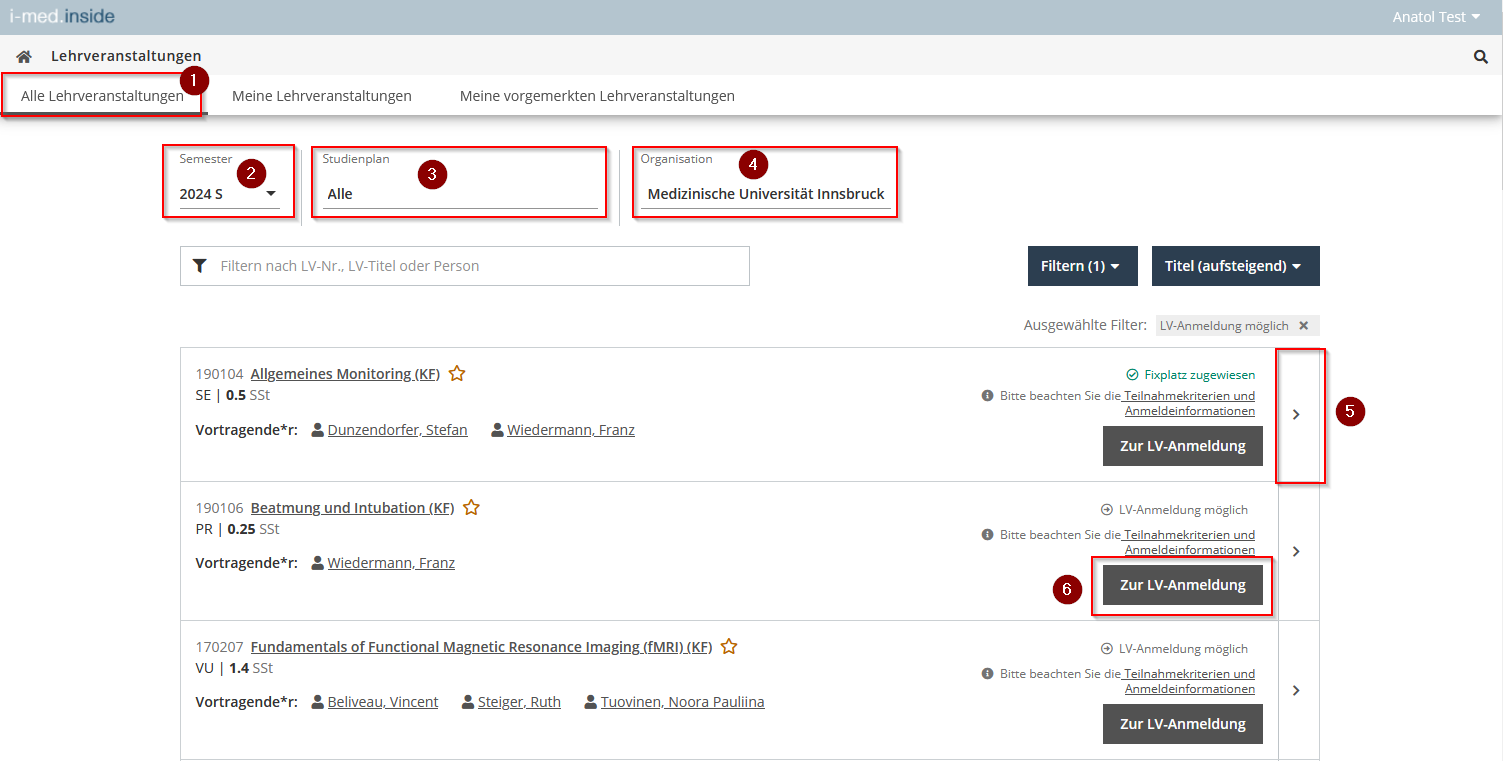
Task: Expand Beatmung und Intubation row chevron
Action: click(1299, 551)
